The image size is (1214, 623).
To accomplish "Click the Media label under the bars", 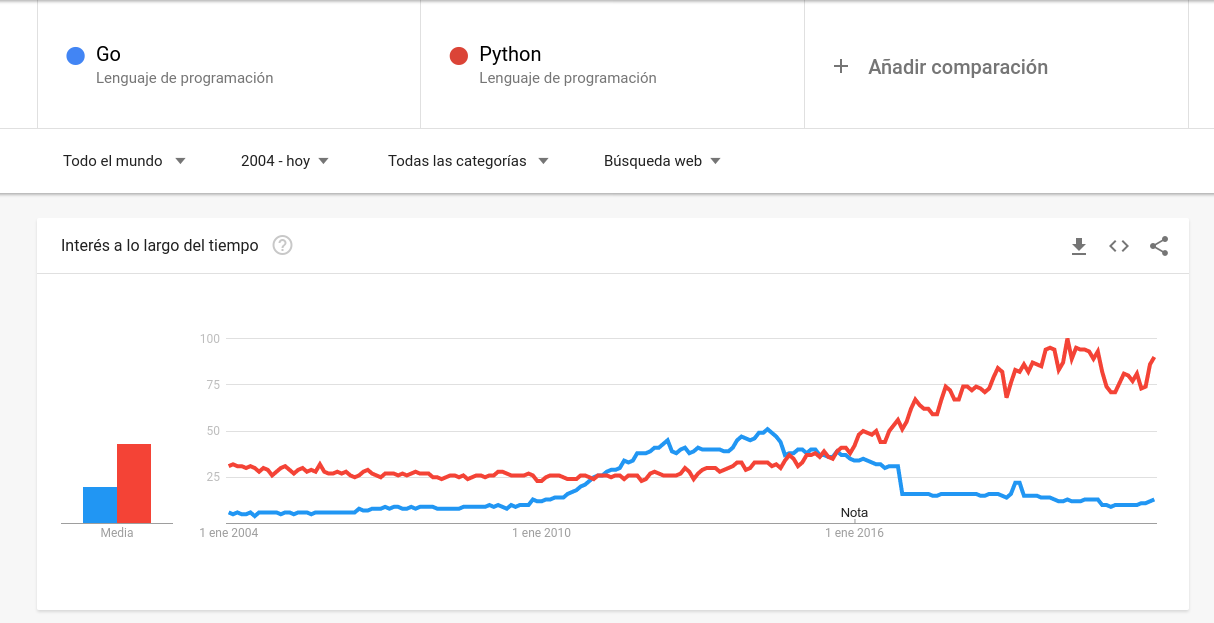I will click(117, 533).
